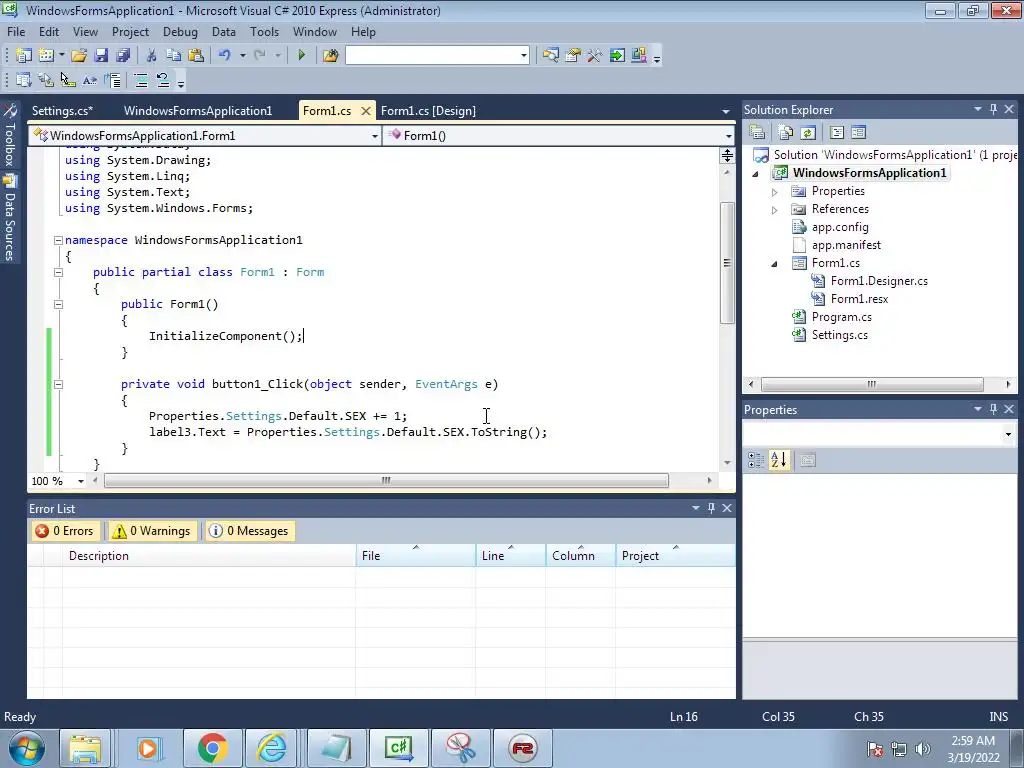
Task: Select Program.cs in Solution Explorer
Action: pos(841,317)
